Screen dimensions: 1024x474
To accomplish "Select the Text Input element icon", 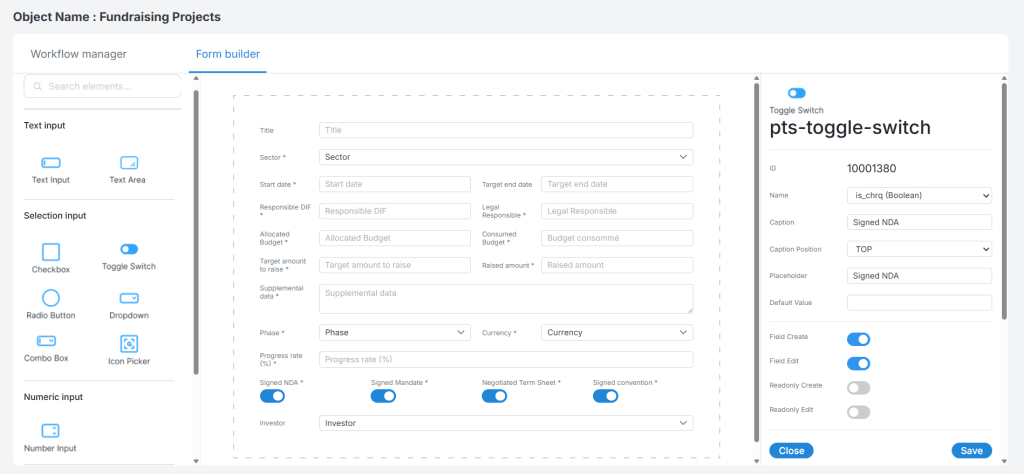I will click(51, 163).
